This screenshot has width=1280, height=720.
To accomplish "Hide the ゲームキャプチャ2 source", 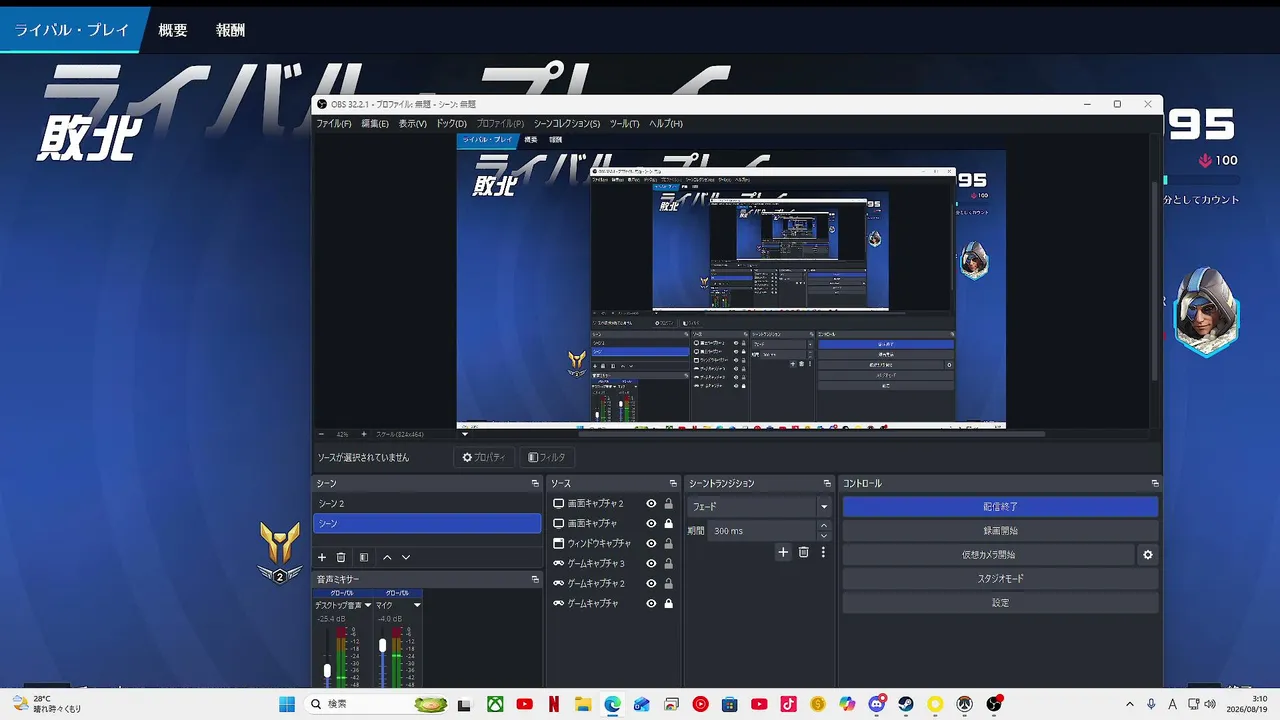I will pyautogui.click(x=651, y=584).
